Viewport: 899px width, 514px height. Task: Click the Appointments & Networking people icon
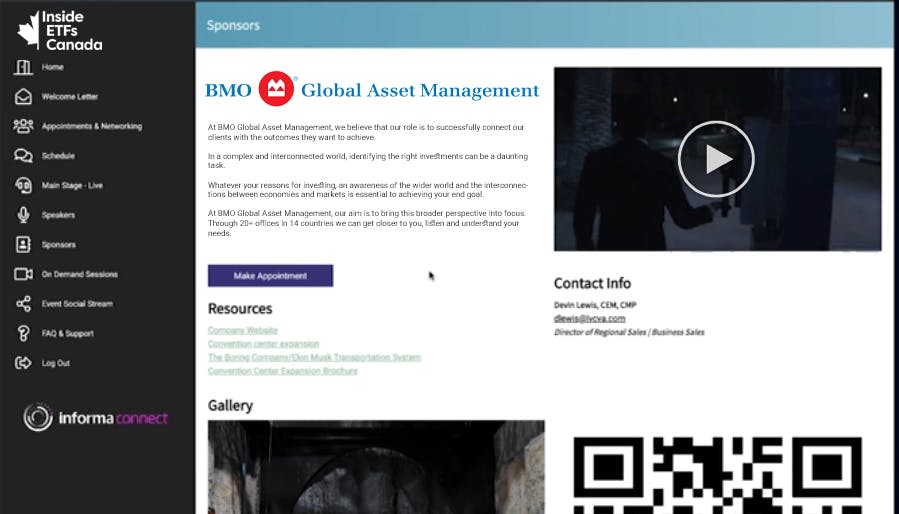(23, 126)
